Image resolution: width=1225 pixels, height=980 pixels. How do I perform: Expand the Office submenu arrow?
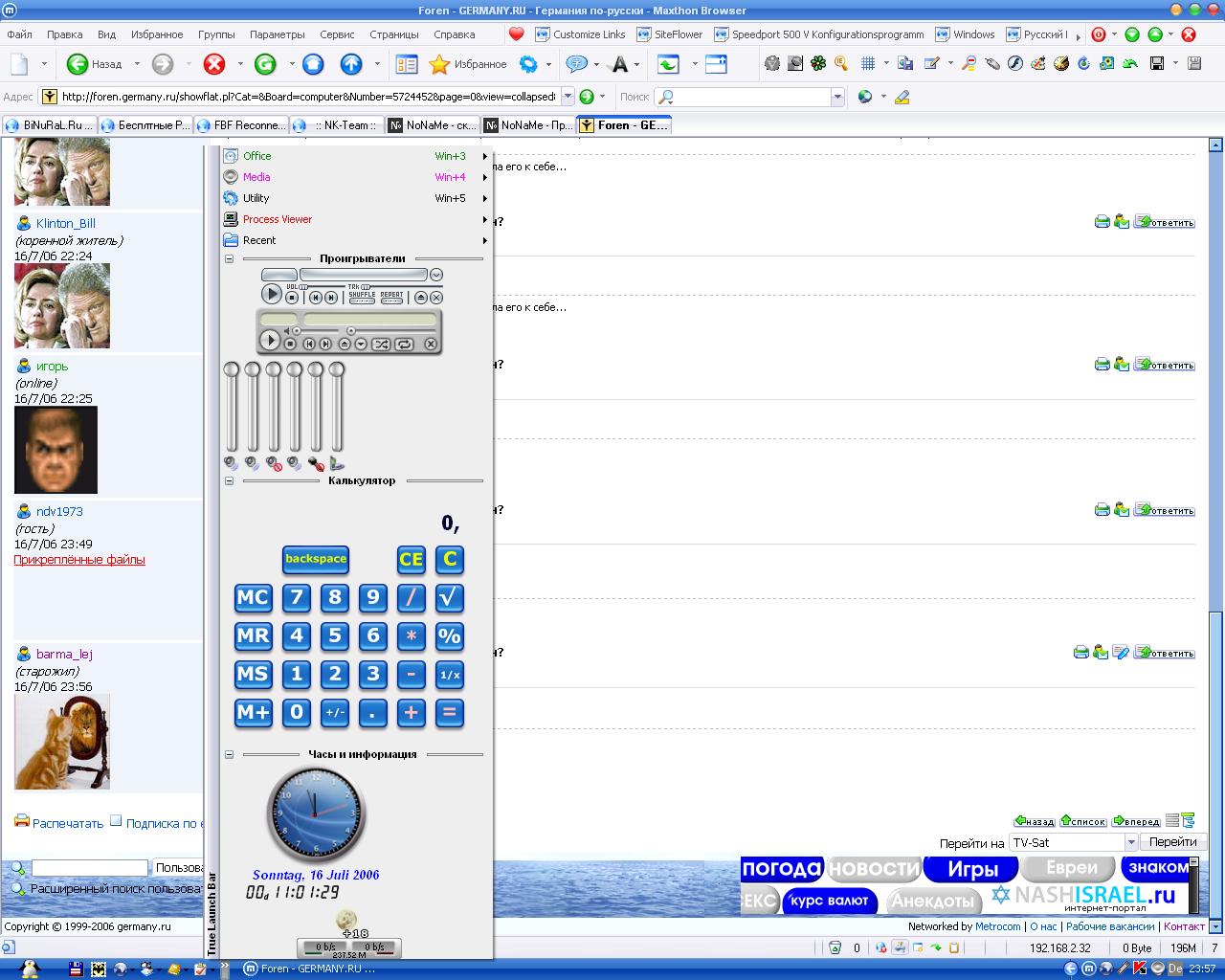(x=485, y=156)
